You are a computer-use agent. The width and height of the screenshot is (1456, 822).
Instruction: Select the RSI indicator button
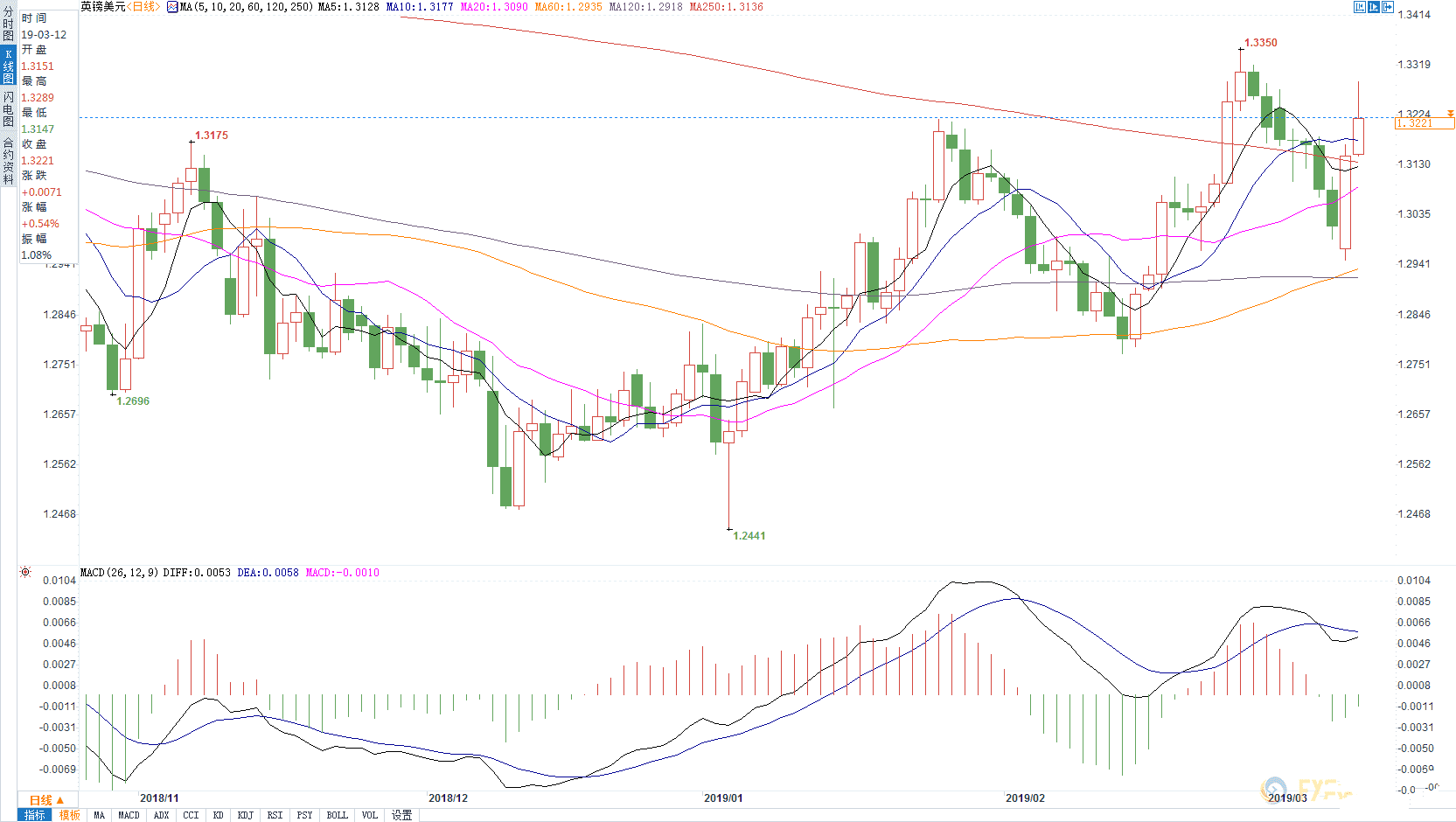(x=275, y=815)
